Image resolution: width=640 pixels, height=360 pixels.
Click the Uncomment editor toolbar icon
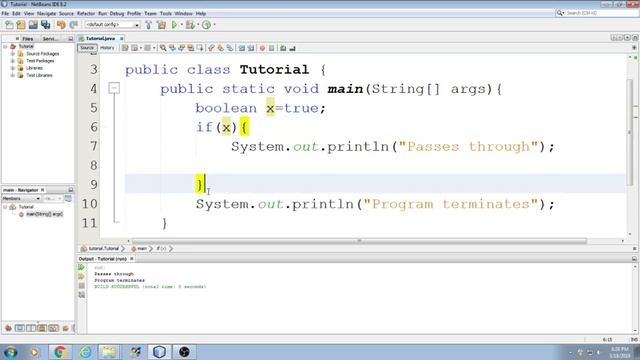[292, 48]
